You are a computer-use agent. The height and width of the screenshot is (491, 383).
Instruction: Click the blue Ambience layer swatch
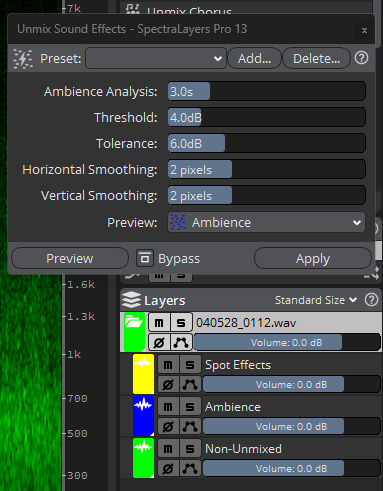pyautogui.click(x=143, y=416)
